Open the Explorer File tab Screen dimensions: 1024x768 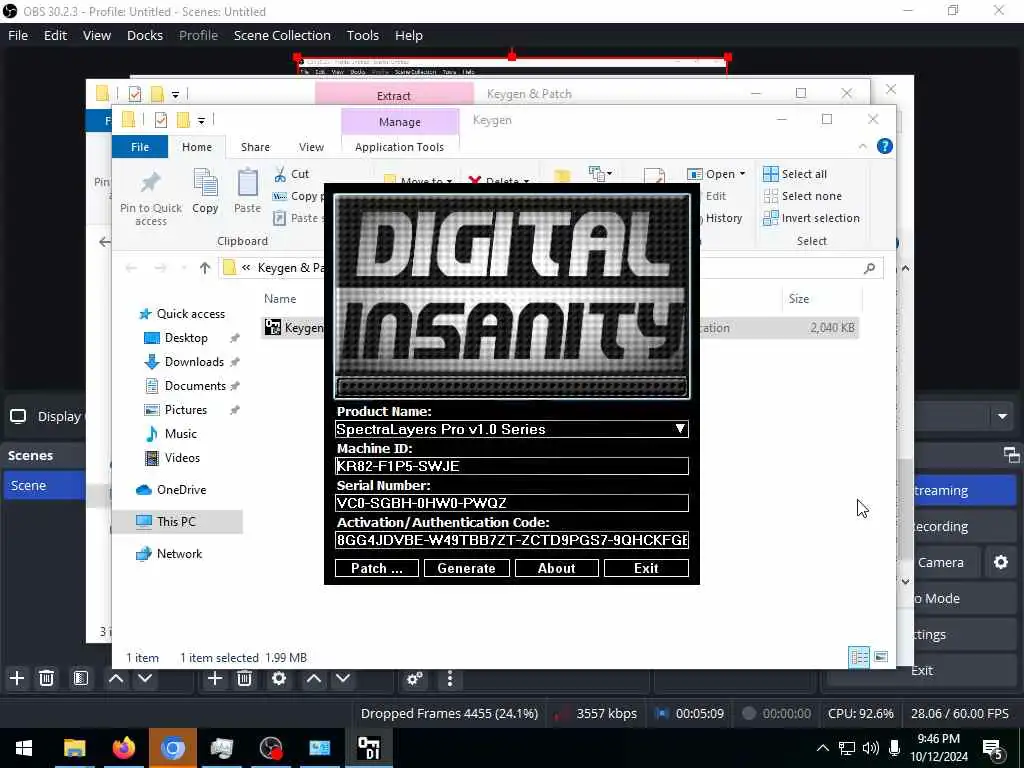tap(140, 147)
